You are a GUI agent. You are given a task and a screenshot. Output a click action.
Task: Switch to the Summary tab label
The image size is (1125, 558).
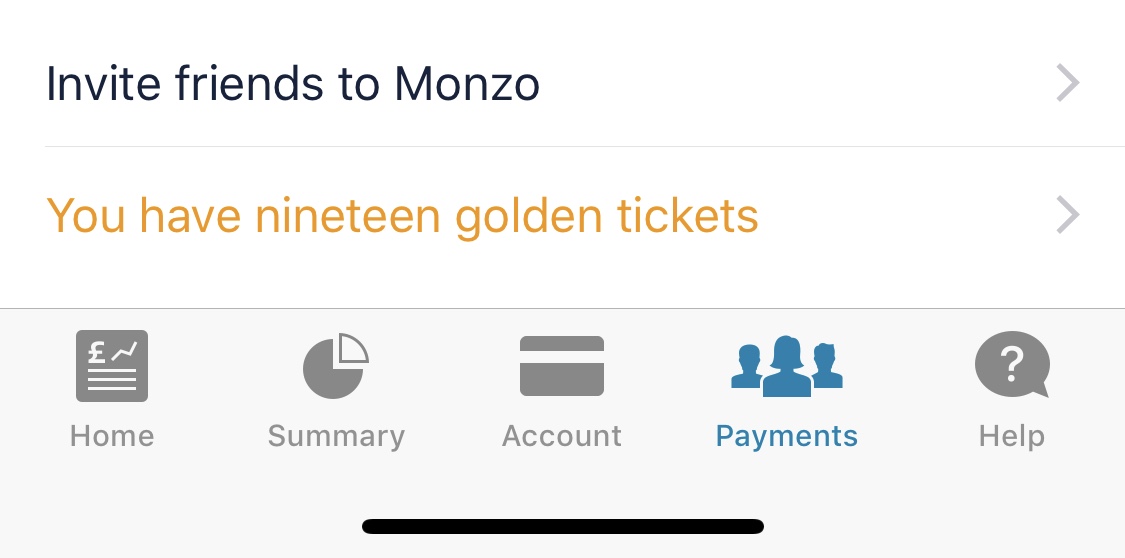pos(336,436)
